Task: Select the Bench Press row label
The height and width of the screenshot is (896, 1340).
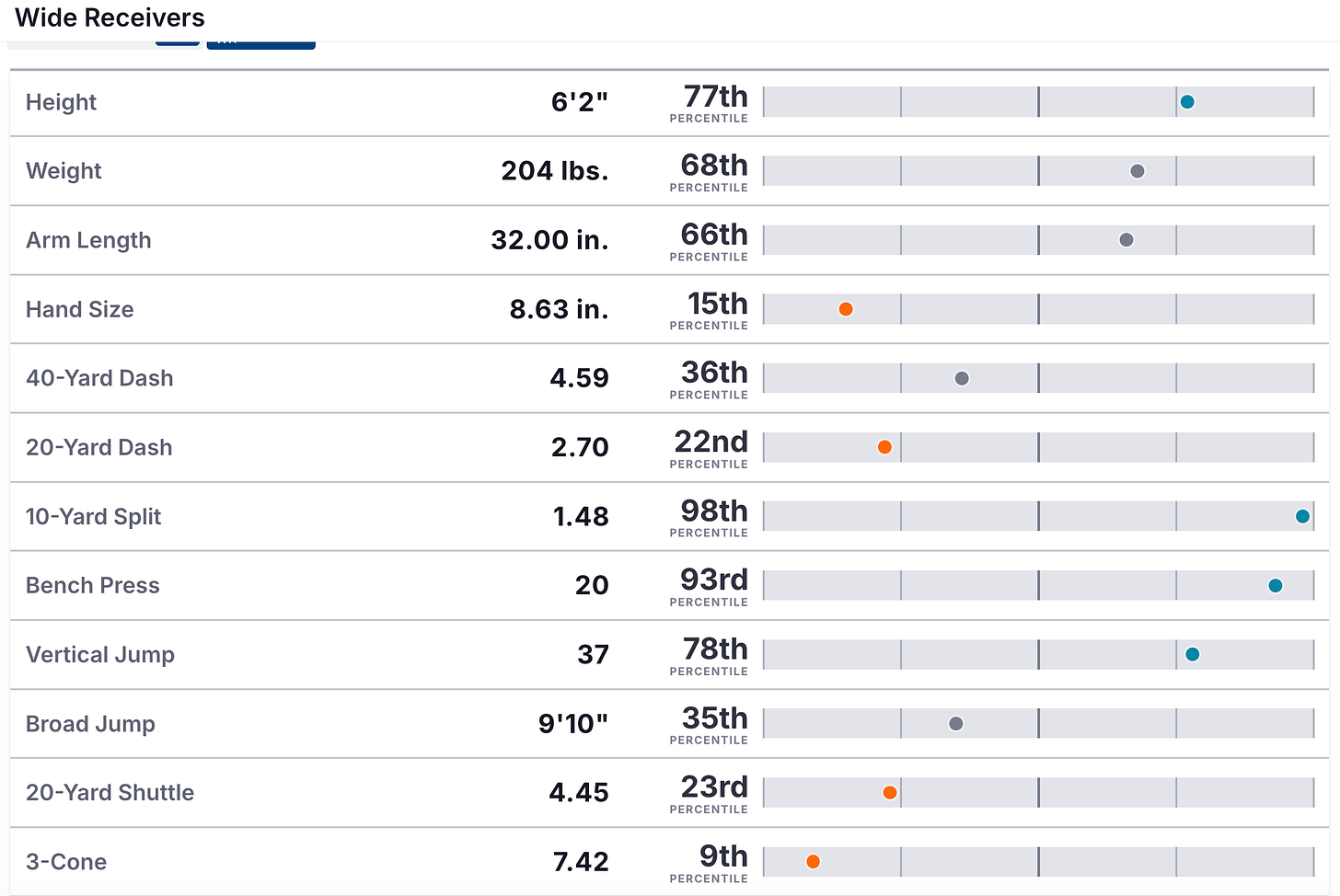Action: 93,585
